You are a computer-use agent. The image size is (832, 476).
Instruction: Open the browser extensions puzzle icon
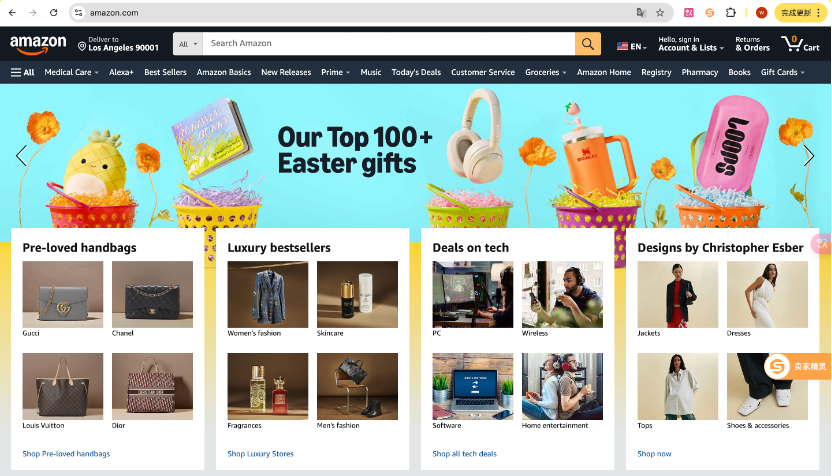(731, 13)
